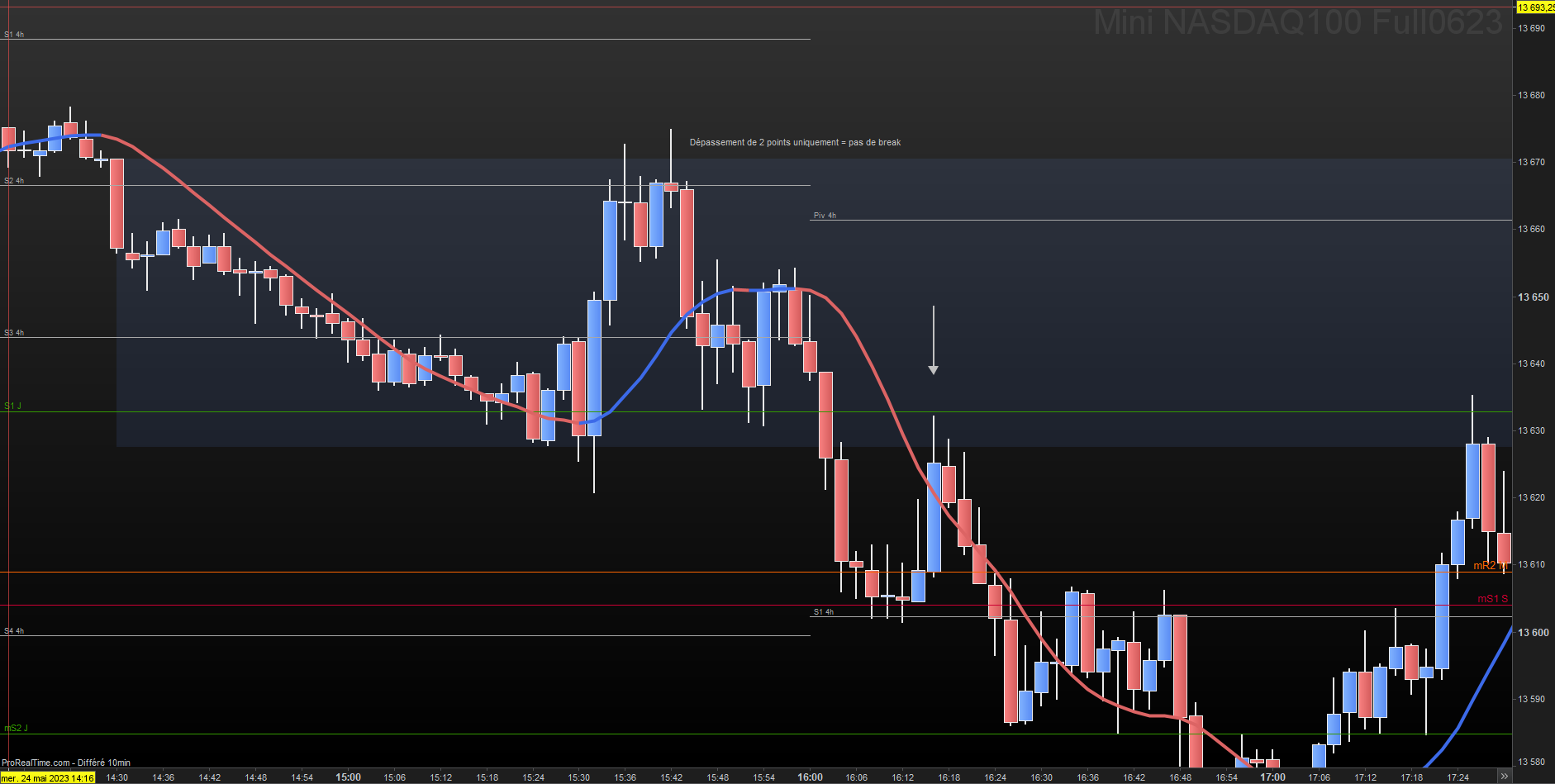
Task: Click the 16:54 time axis label
Action: pos(1227,777)
